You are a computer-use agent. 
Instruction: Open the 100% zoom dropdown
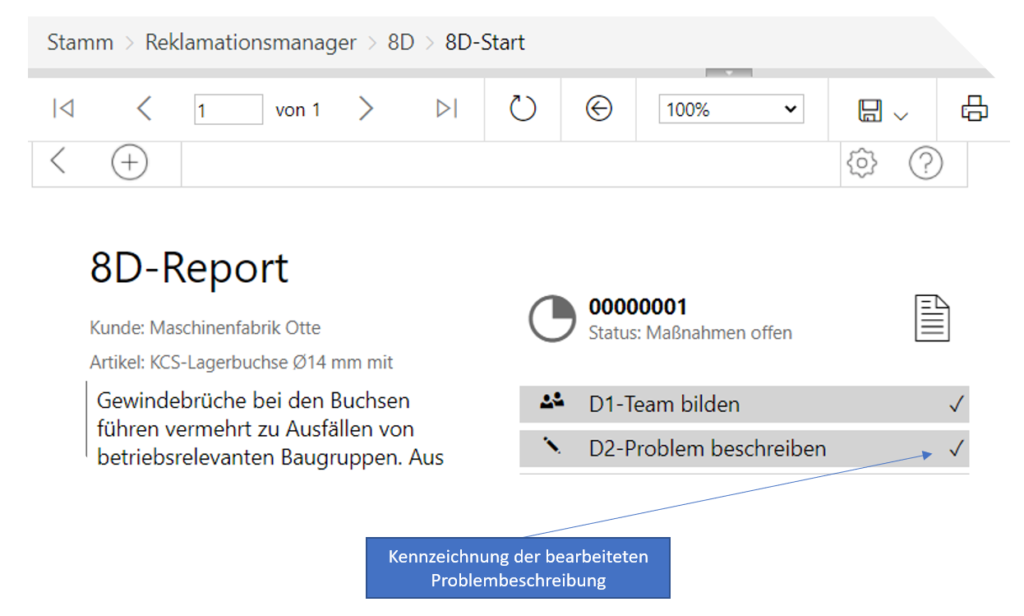point(731,109)
